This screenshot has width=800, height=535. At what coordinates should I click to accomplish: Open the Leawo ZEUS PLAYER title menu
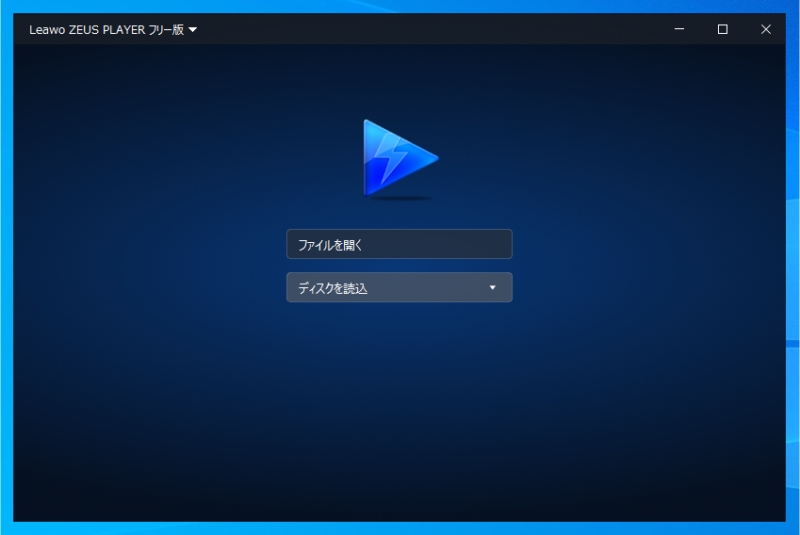pos(113,30)
